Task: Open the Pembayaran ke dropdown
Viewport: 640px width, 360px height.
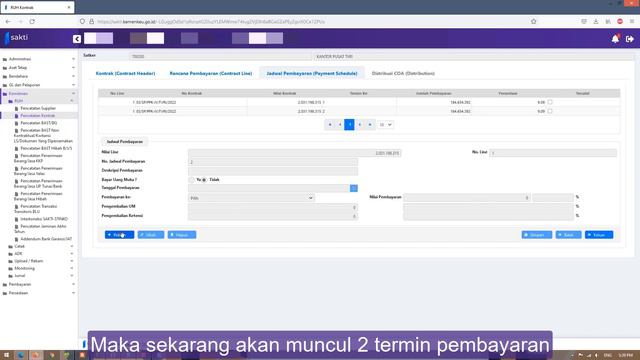Action: (x=251, y=198)
